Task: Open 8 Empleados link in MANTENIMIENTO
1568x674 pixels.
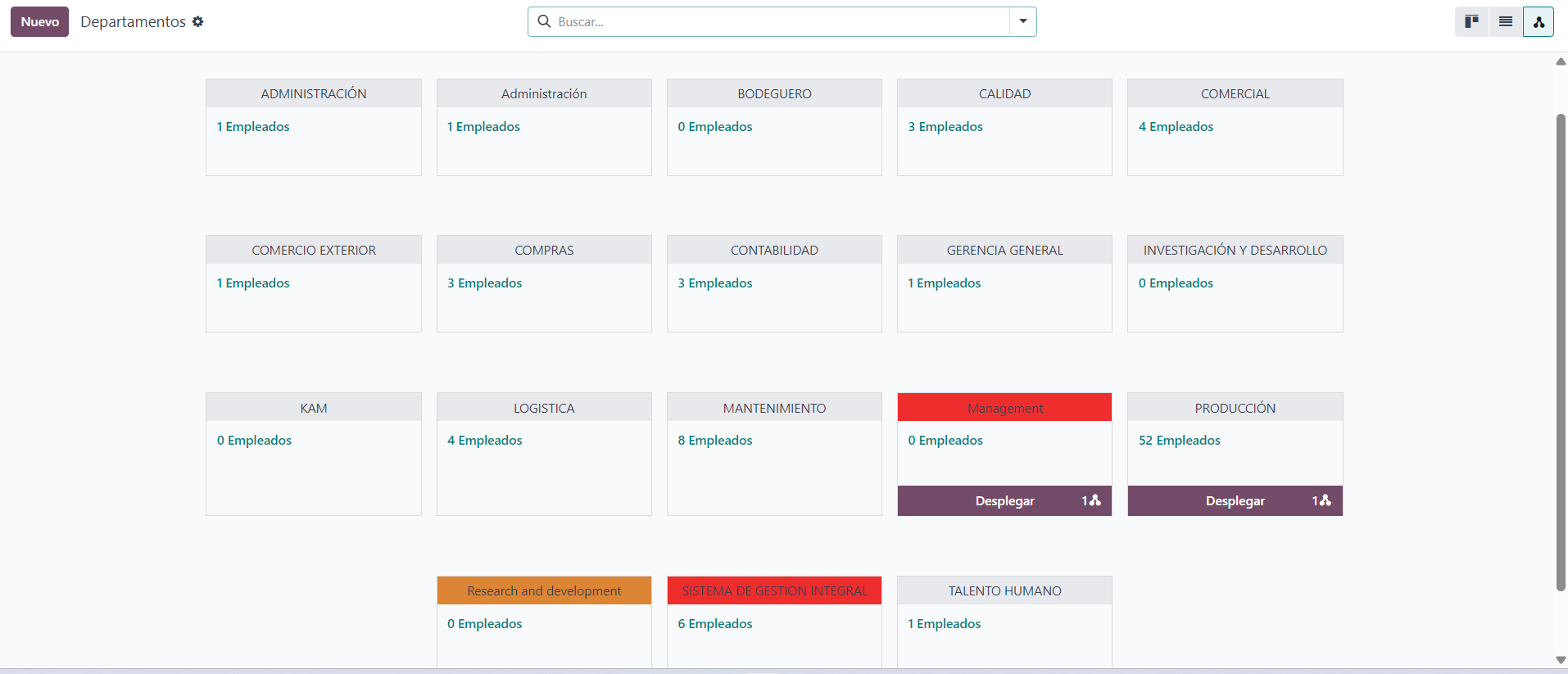Action: 714,441
